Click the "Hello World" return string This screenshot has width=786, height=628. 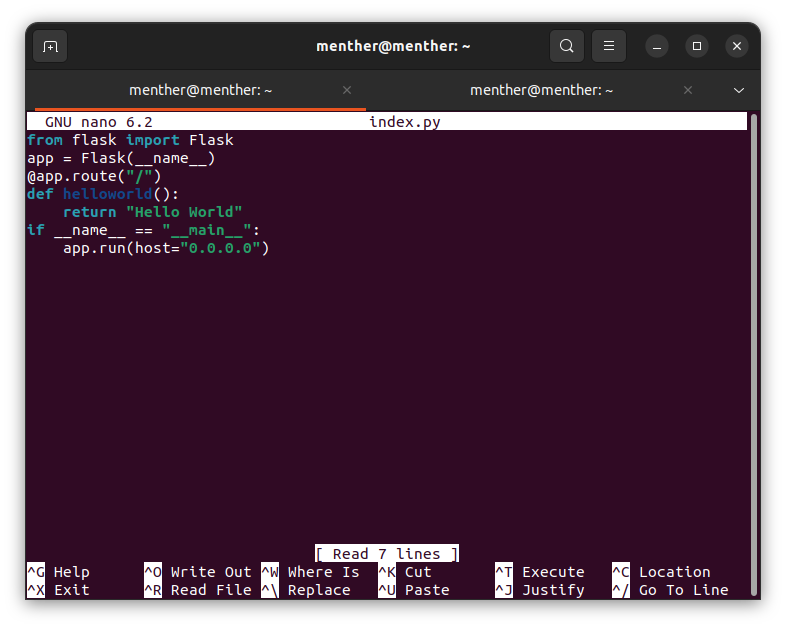click(184, 212)
